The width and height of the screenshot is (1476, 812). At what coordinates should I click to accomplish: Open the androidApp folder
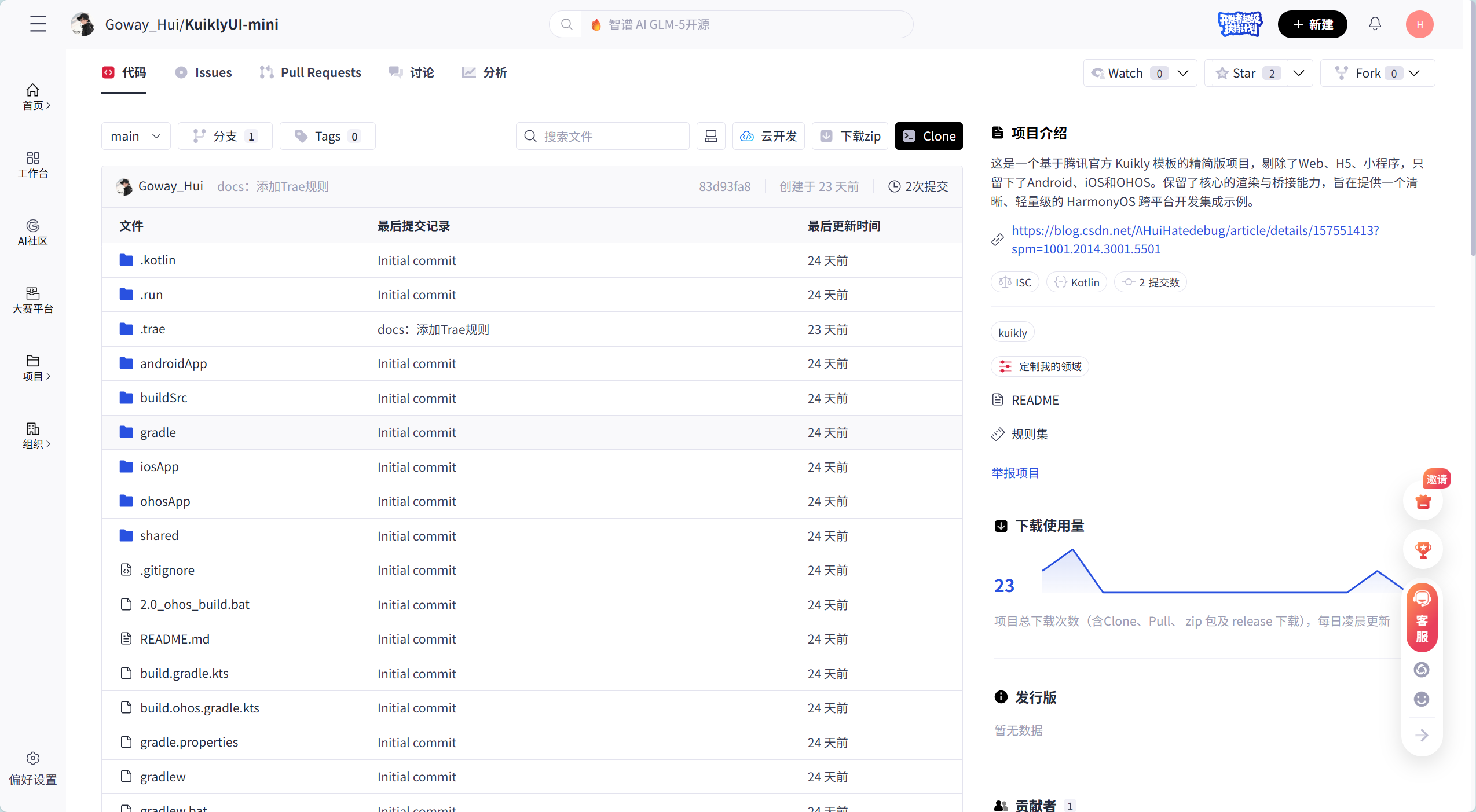click(x=173, y=363)
